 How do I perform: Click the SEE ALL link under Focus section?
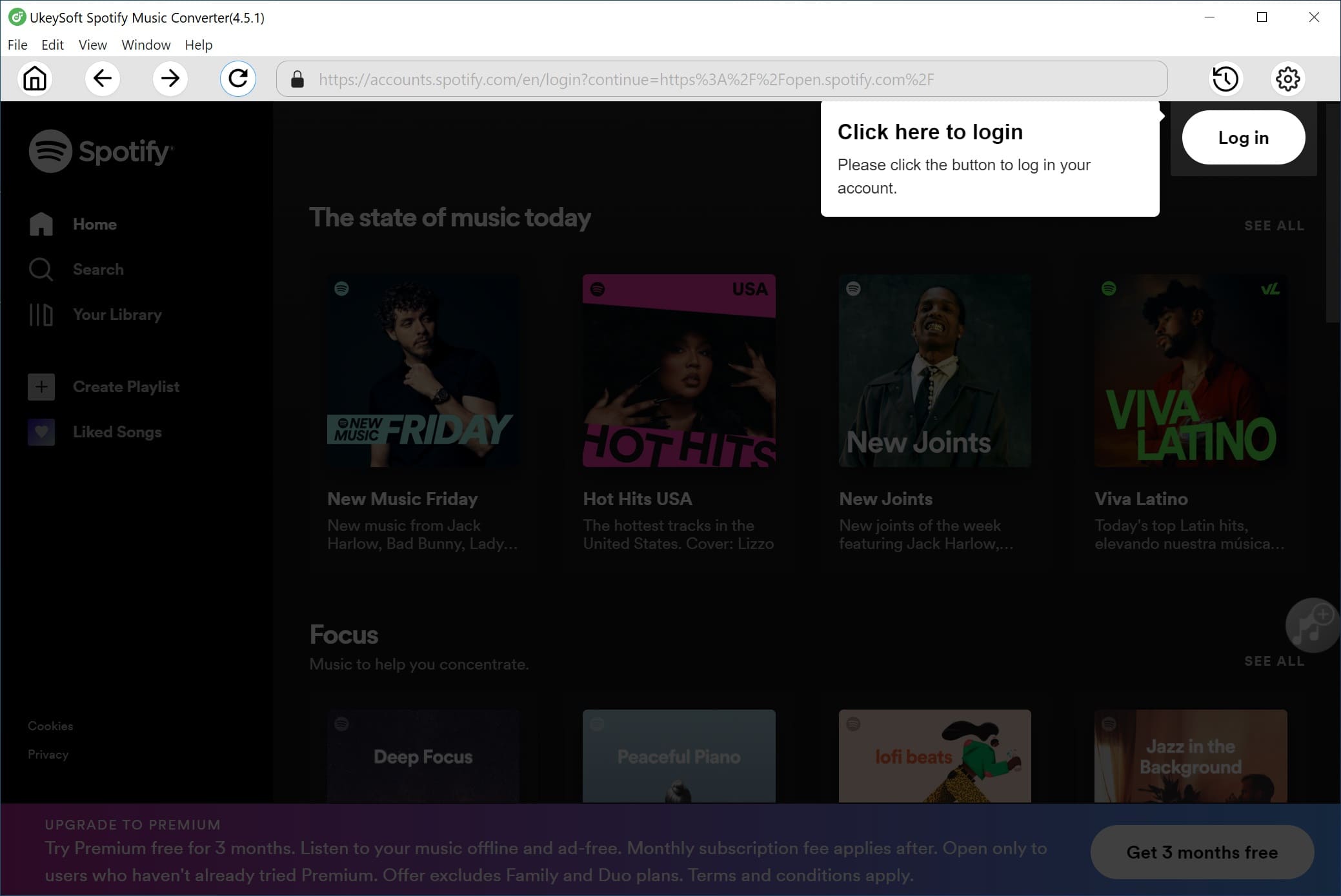click(x=1274, y=661)
